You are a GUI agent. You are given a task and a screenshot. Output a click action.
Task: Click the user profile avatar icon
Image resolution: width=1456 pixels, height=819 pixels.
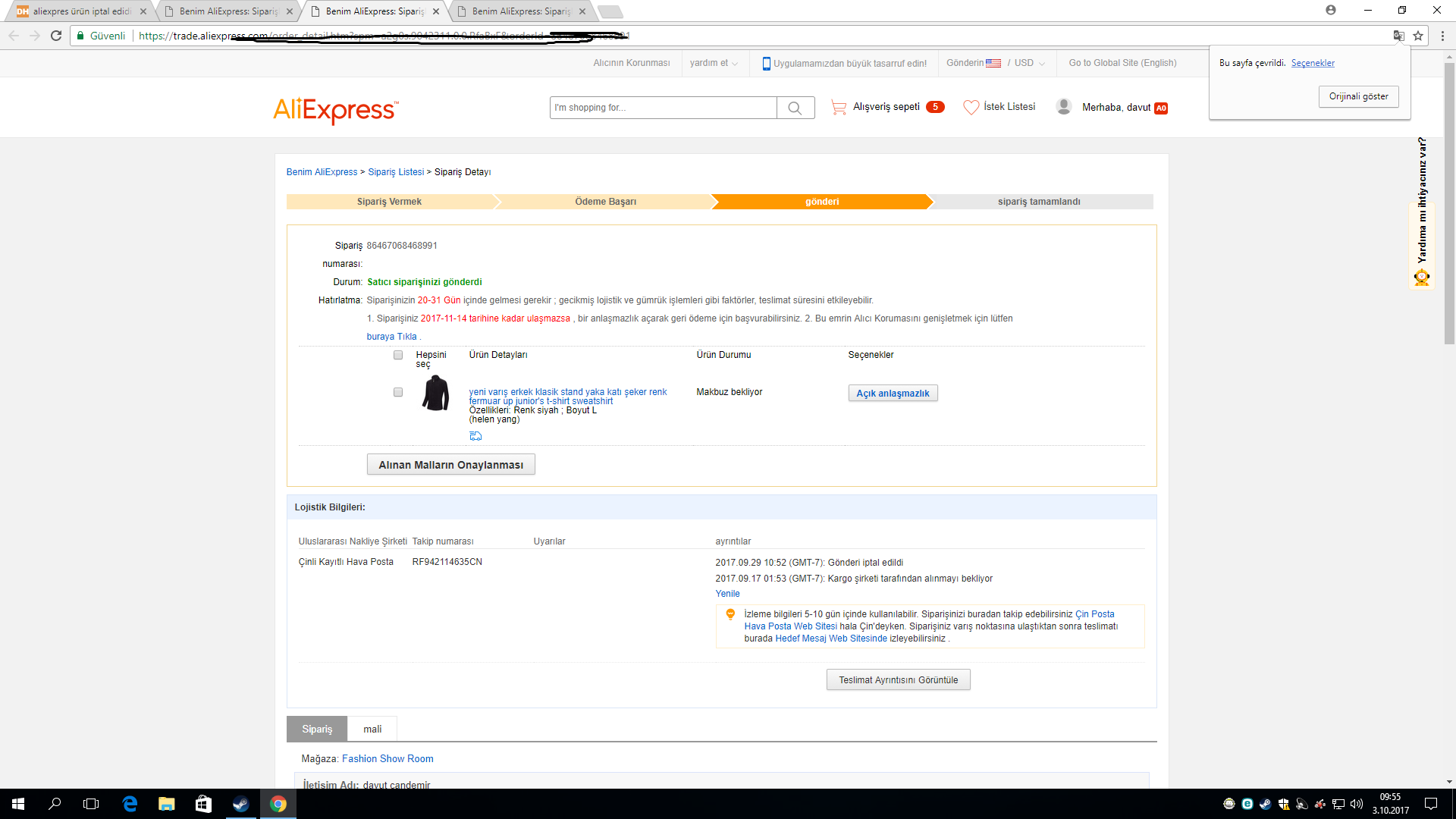[1064, 107]
